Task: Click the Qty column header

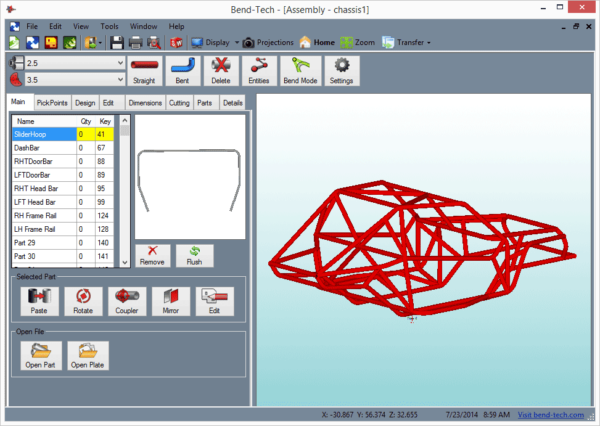Action: pyautogui.click(x=86, y=121)
